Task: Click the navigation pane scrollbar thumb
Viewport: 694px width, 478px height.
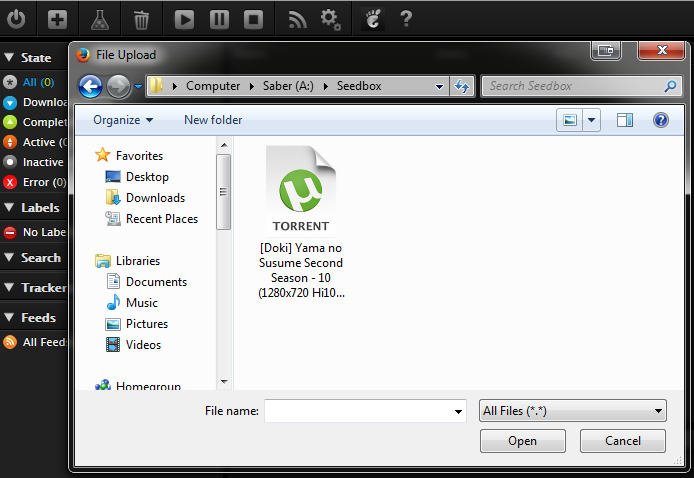Action: pos(224,192)
